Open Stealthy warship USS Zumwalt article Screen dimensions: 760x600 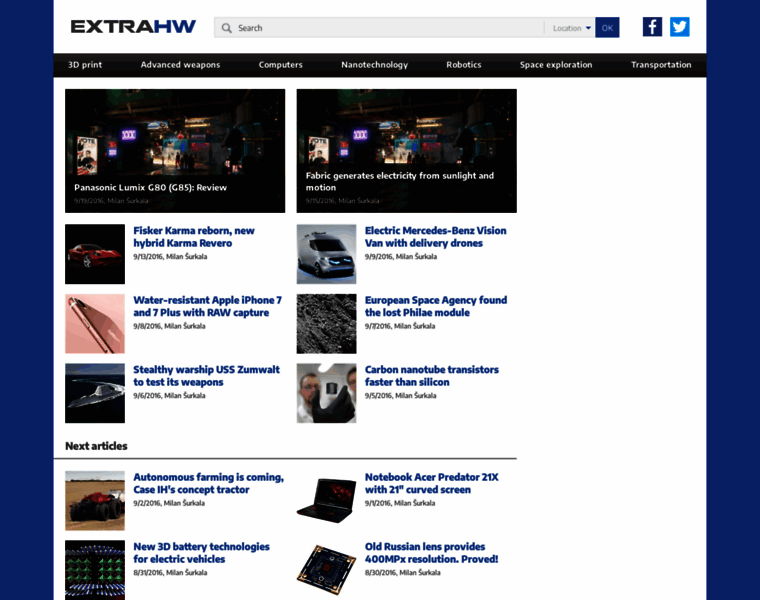(206, 376)
